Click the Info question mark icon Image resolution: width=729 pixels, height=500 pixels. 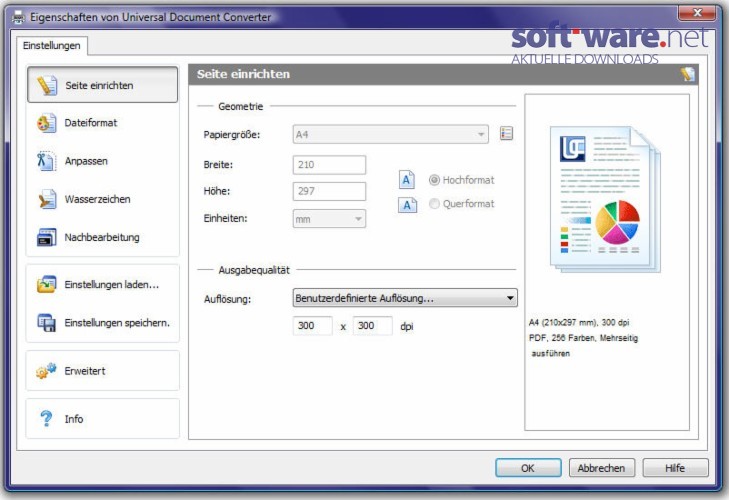point(46,419)
